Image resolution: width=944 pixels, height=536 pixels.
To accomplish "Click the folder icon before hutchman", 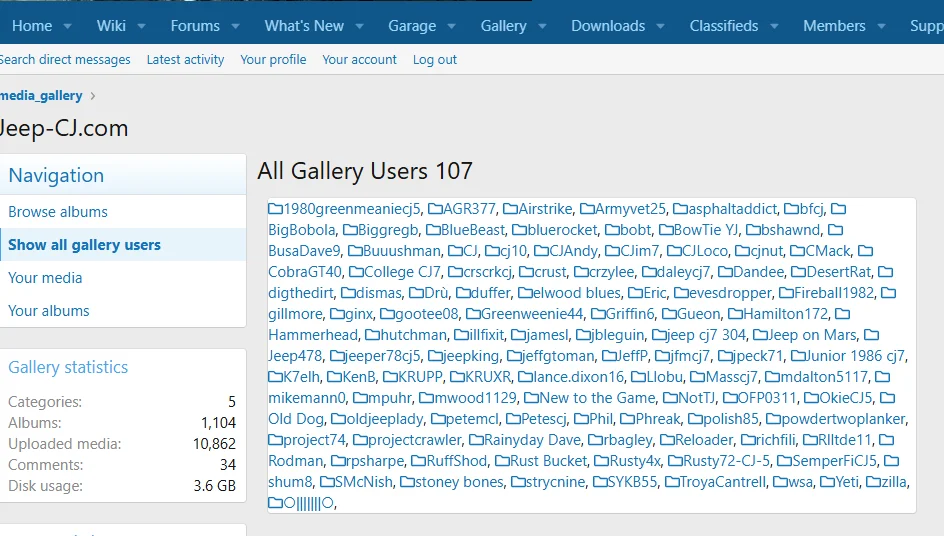I will tap(372, 335).
